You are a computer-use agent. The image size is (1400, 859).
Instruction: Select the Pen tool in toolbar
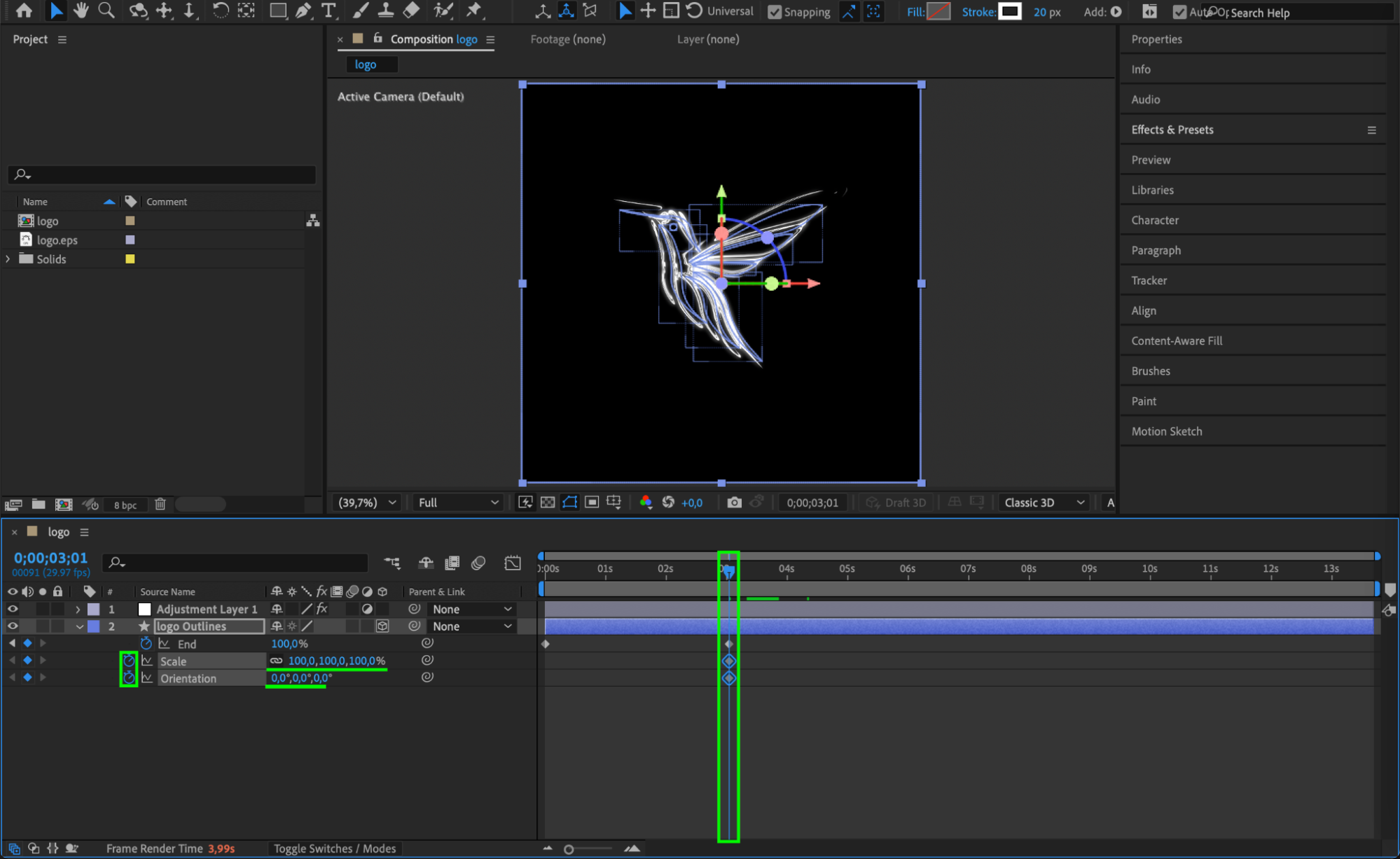pyautogui.click(x=303, y=11)
